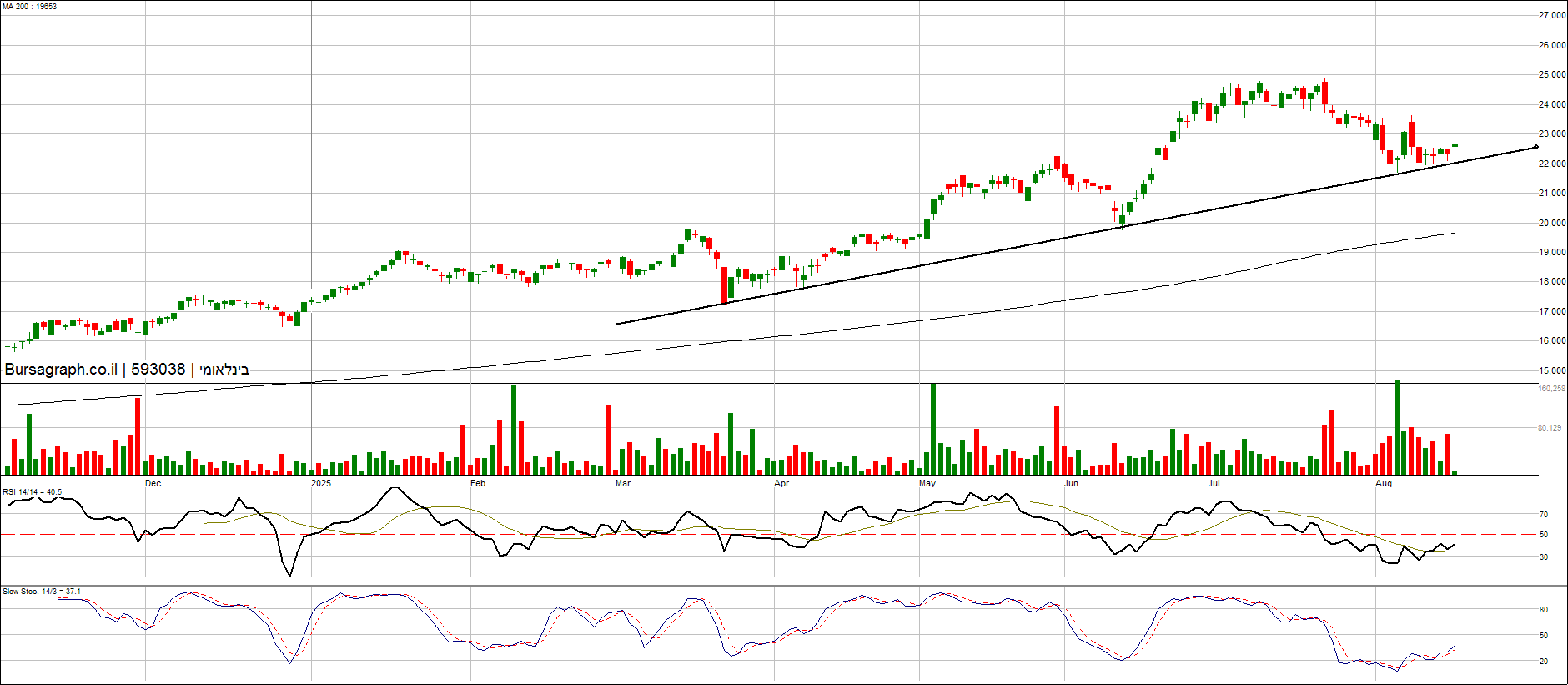Select the Jul month axis label
The height and width of the screenshot is (685, 1568).
(1214, 484)
